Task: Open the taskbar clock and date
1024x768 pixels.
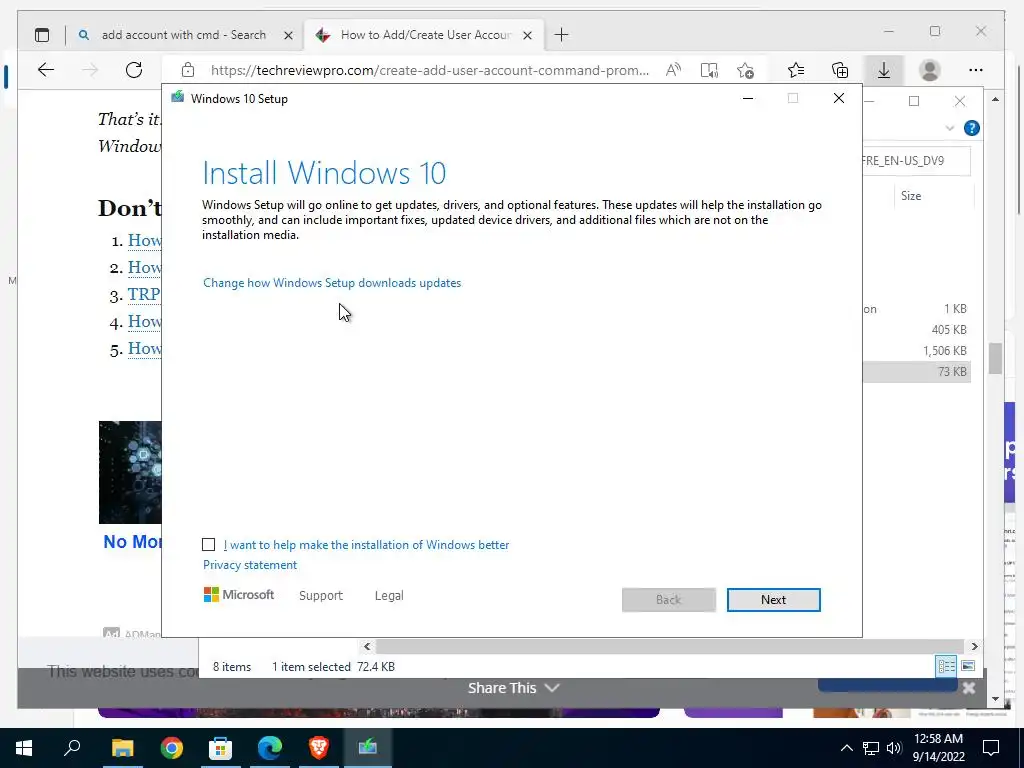Action: coord(938,748)
